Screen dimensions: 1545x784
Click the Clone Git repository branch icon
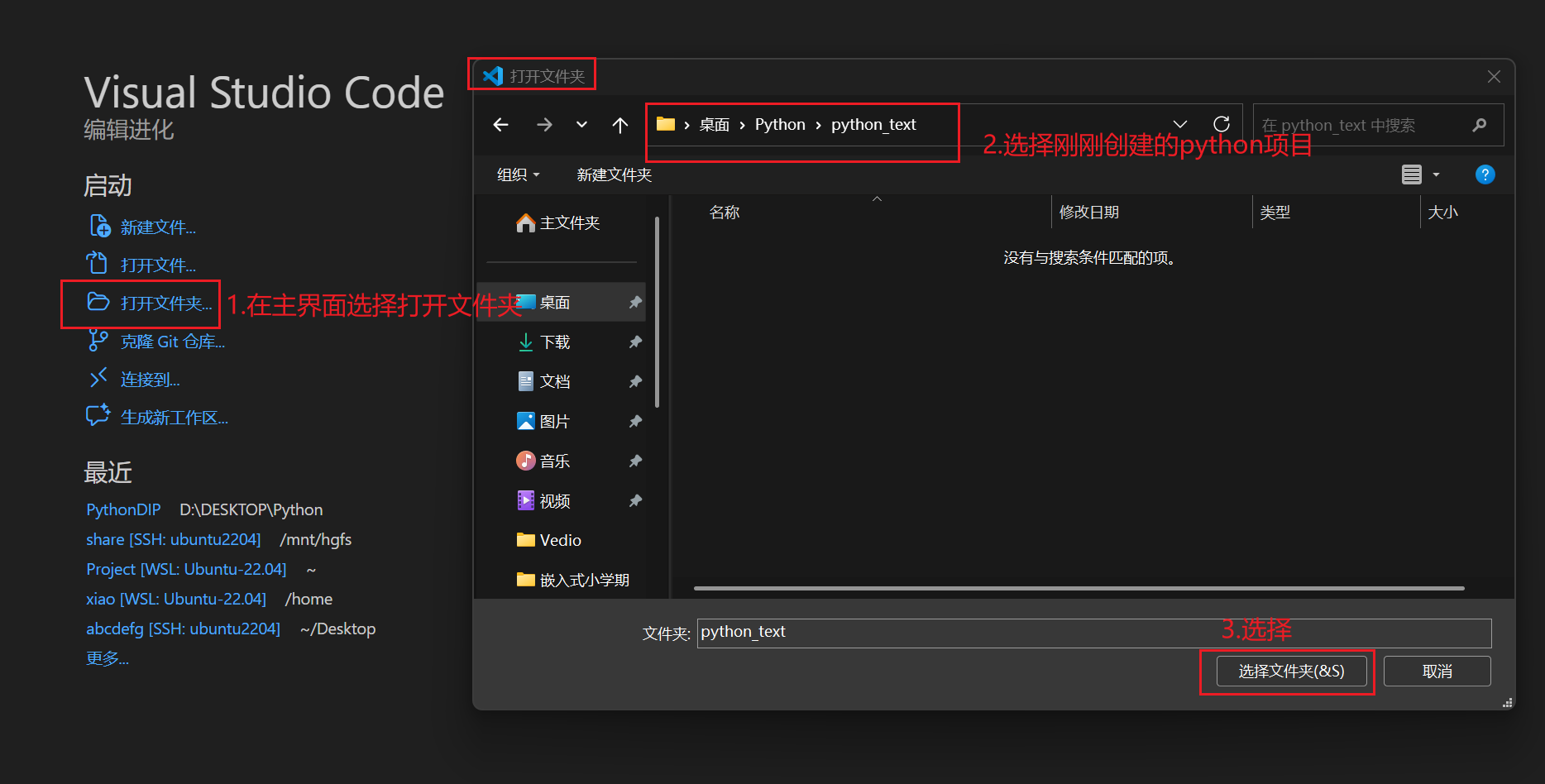pyautogui.click(x=98, y=340)
